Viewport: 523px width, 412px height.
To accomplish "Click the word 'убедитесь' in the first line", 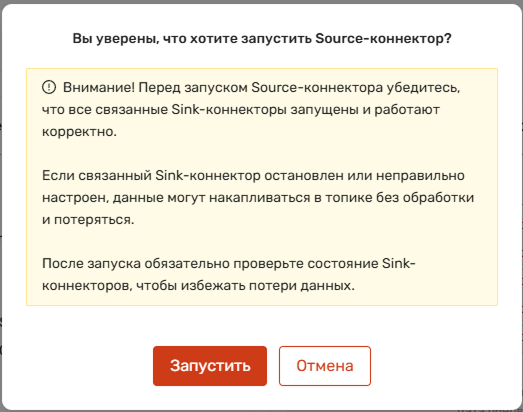I will pyautogui.click(x=423, y=87).
